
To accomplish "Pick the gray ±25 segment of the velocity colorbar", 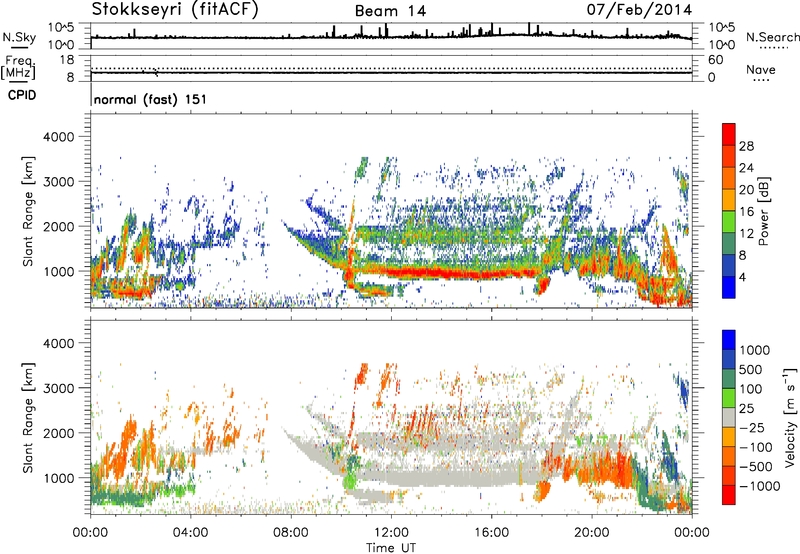I will [729, 417].
